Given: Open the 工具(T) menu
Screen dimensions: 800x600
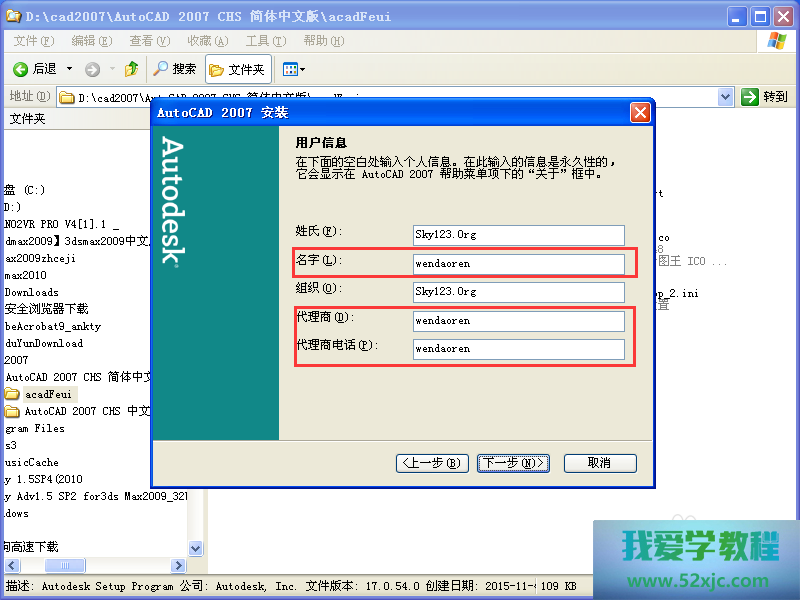Looking at the screenshot, I should 265,41.
